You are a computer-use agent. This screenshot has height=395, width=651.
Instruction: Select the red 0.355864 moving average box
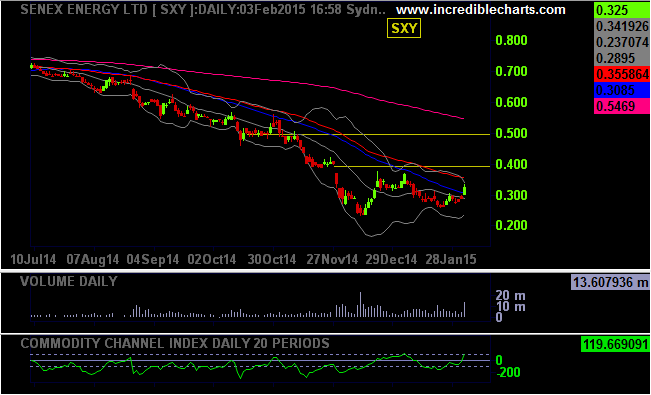coord(622,74)
